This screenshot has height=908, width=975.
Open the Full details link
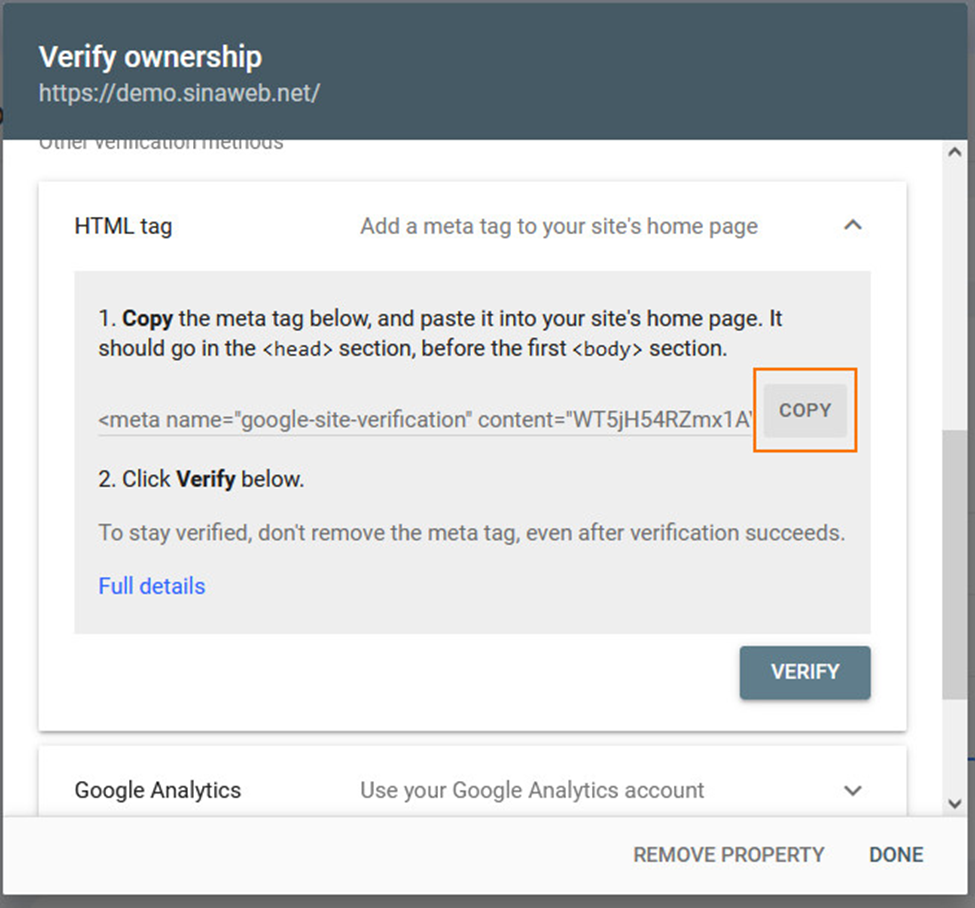pos(152,586)
